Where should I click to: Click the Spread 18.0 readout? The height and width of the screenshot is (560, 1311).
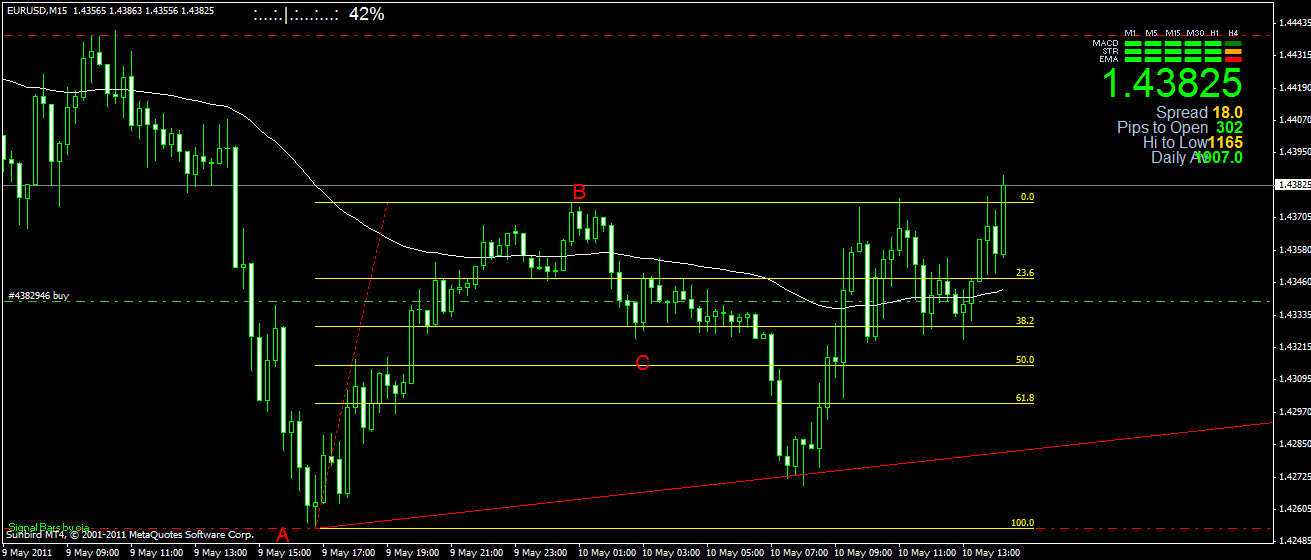(x=1199, y=113)
